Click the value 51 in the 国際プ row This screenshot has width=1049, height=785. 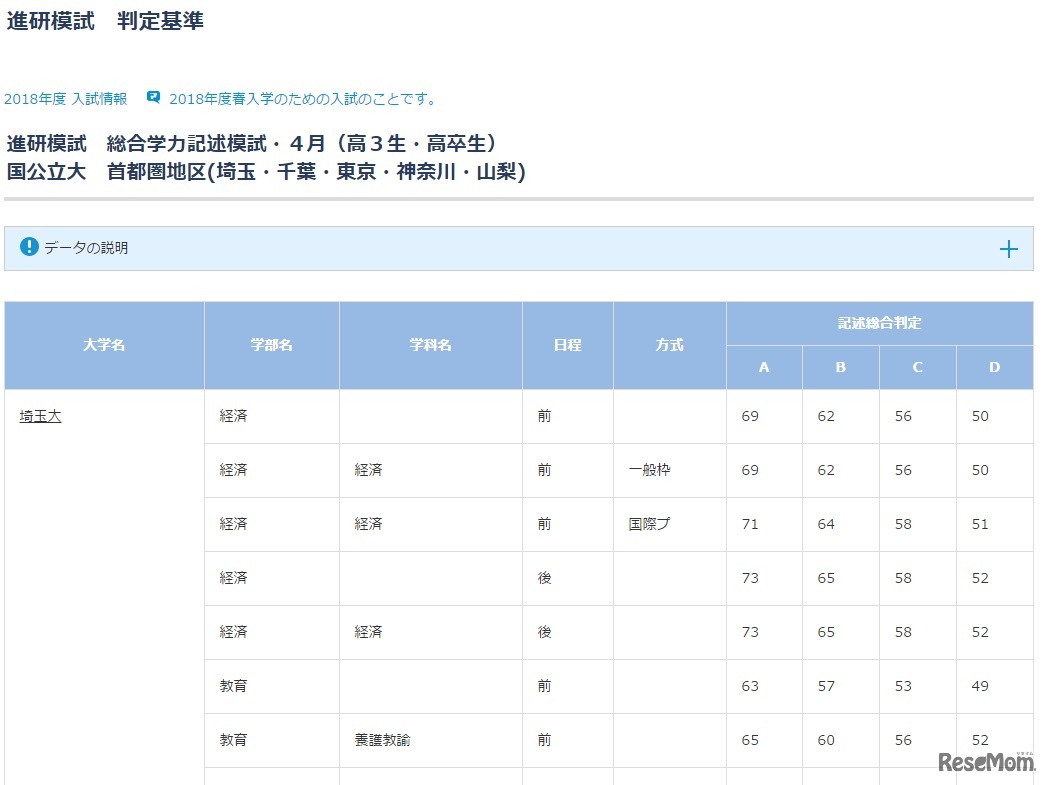pyautogui.click(x=980, y=524)
